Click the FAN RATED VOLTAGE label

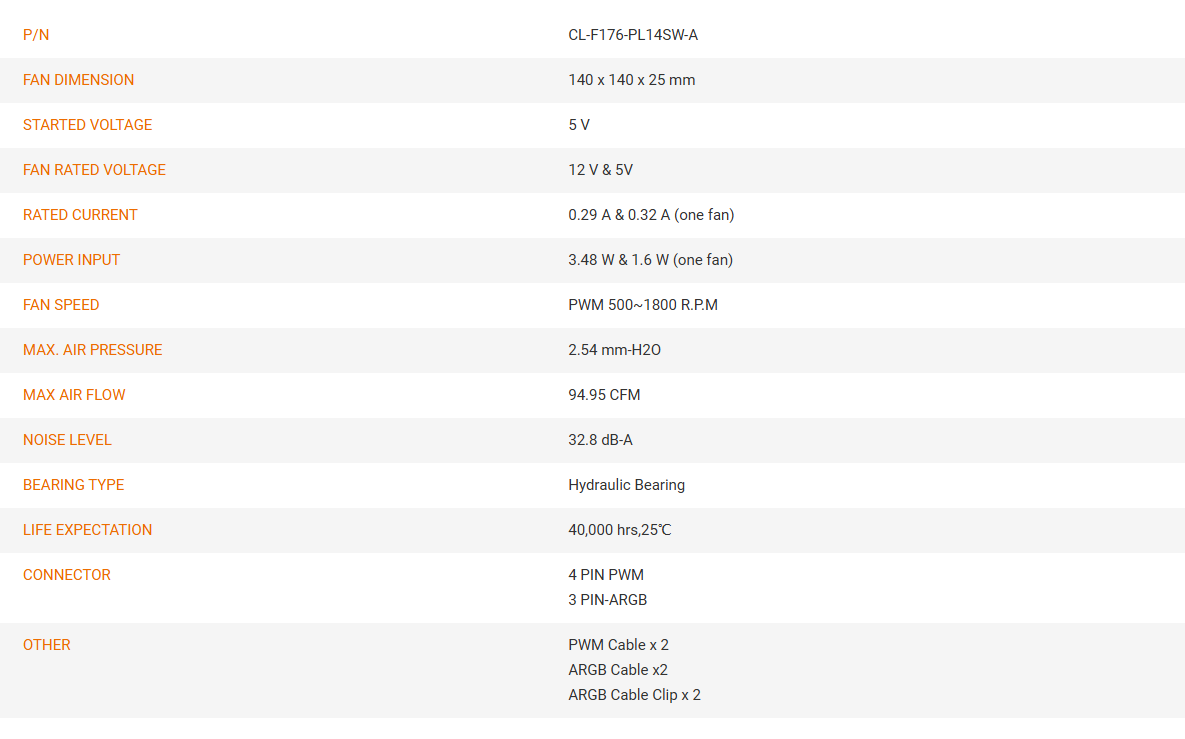(94, 170)
